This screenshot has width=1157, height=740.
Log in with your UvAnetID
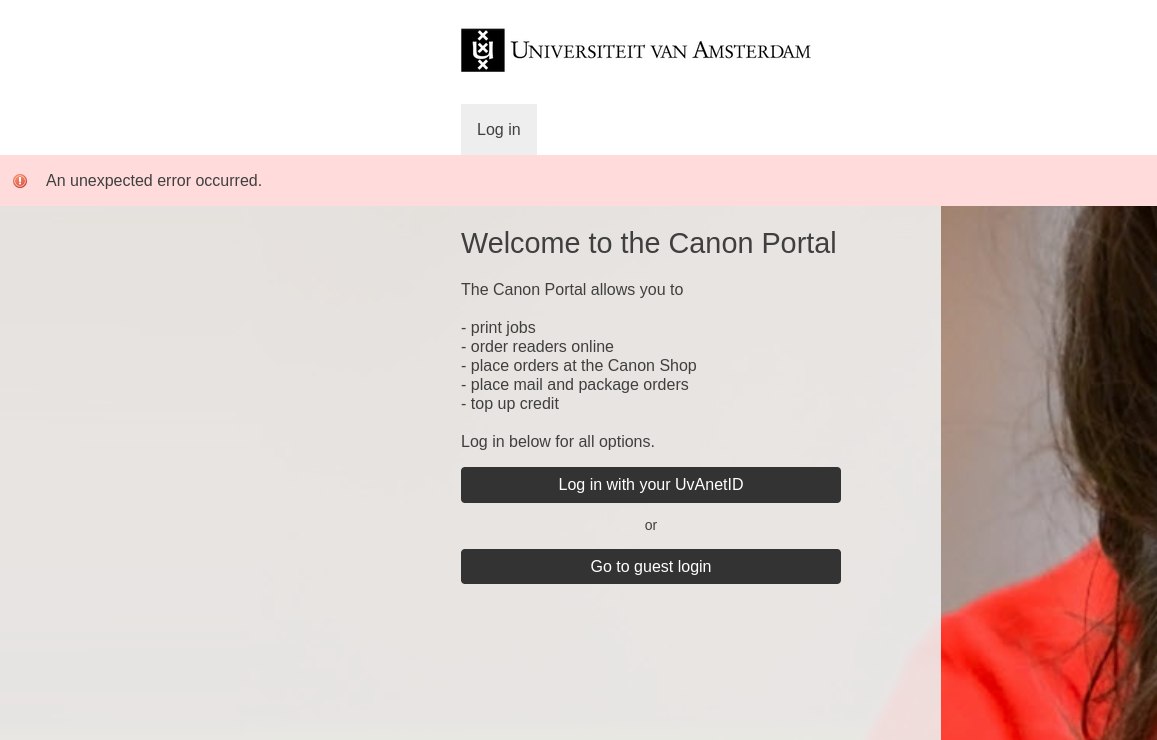650,485
